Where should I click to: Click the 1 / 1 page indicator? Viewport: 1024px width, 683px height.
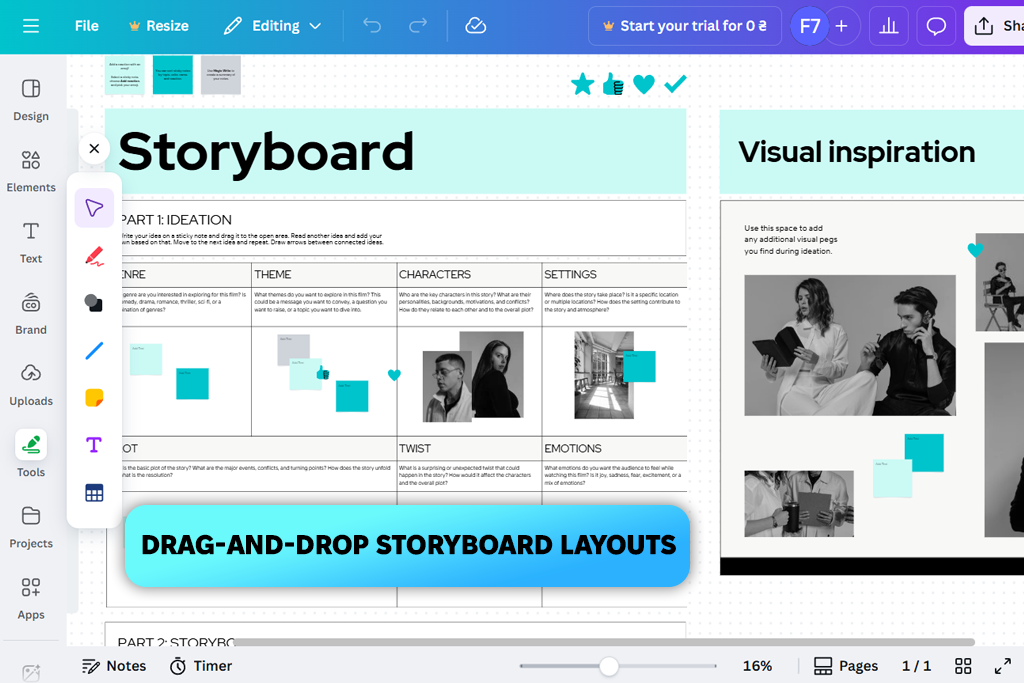(916, 666)
